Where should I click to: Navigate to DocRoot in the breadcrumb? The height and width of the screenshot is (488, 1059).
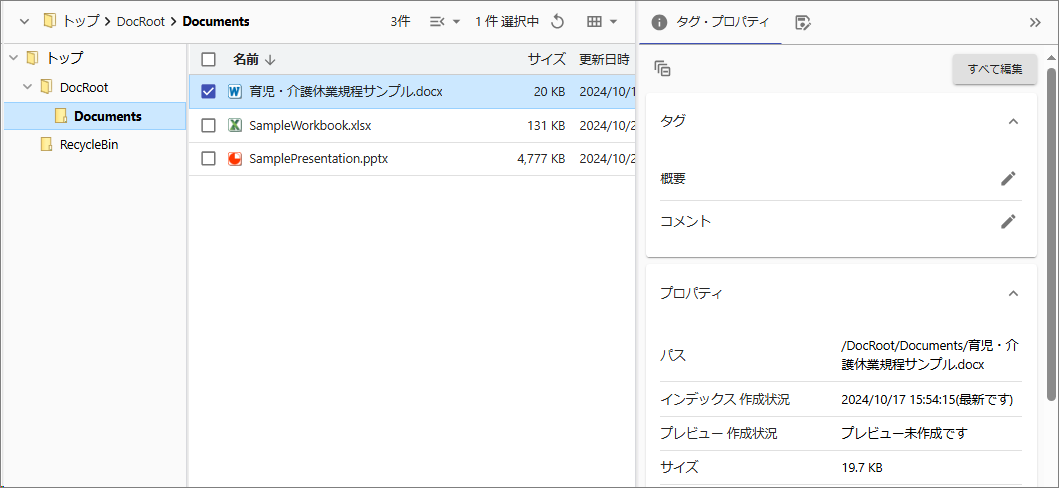pos(139,21)
